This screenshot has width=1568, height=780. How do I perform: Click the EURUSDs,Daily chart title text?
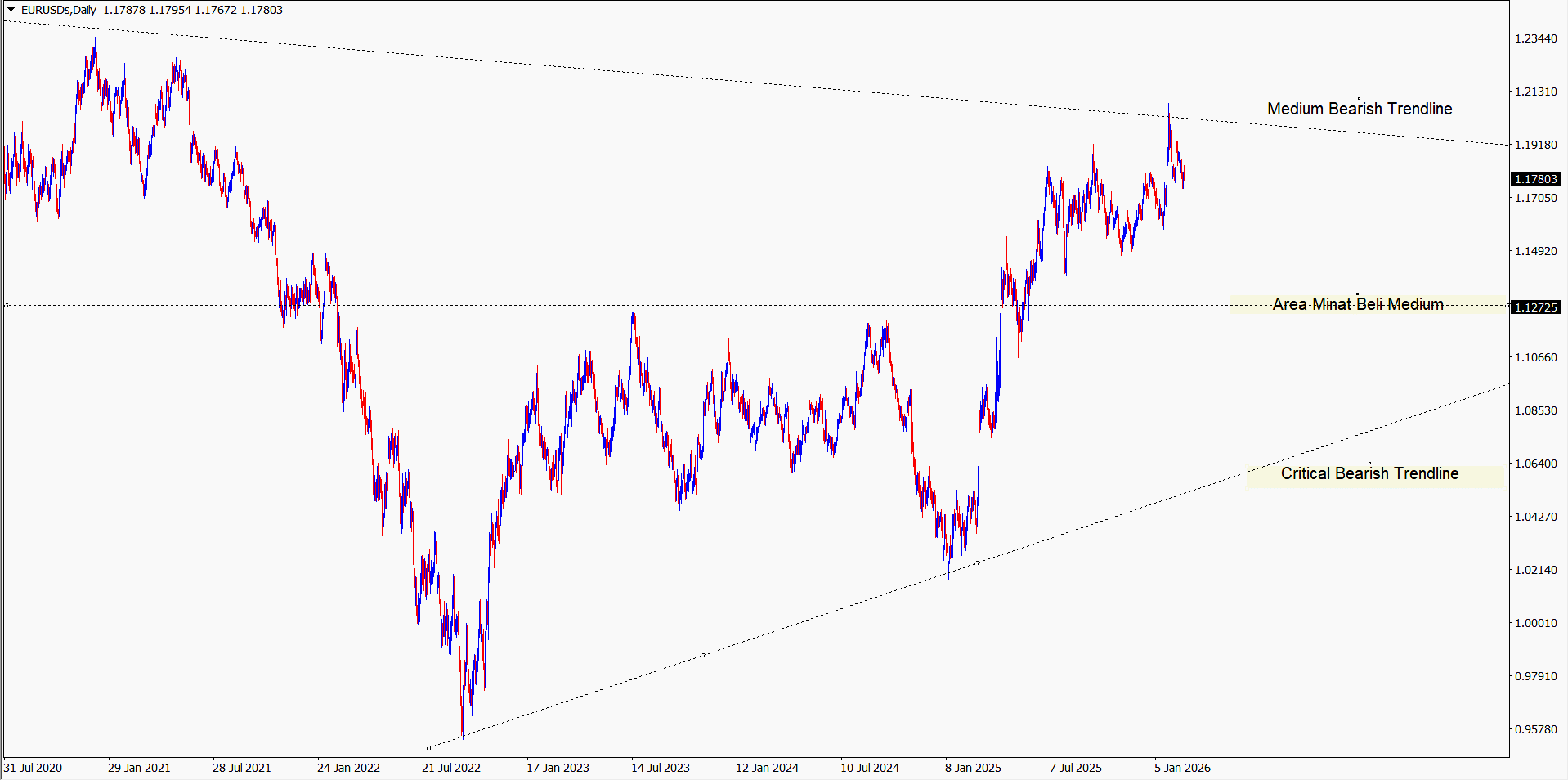[x=59, y=10]
